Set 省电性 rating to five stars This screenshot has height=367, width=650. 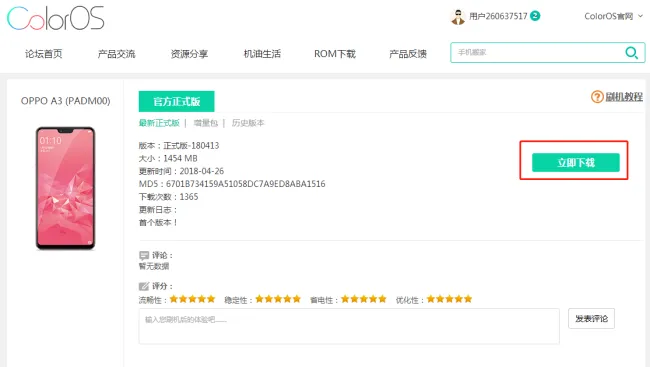(x=382, y=299)
